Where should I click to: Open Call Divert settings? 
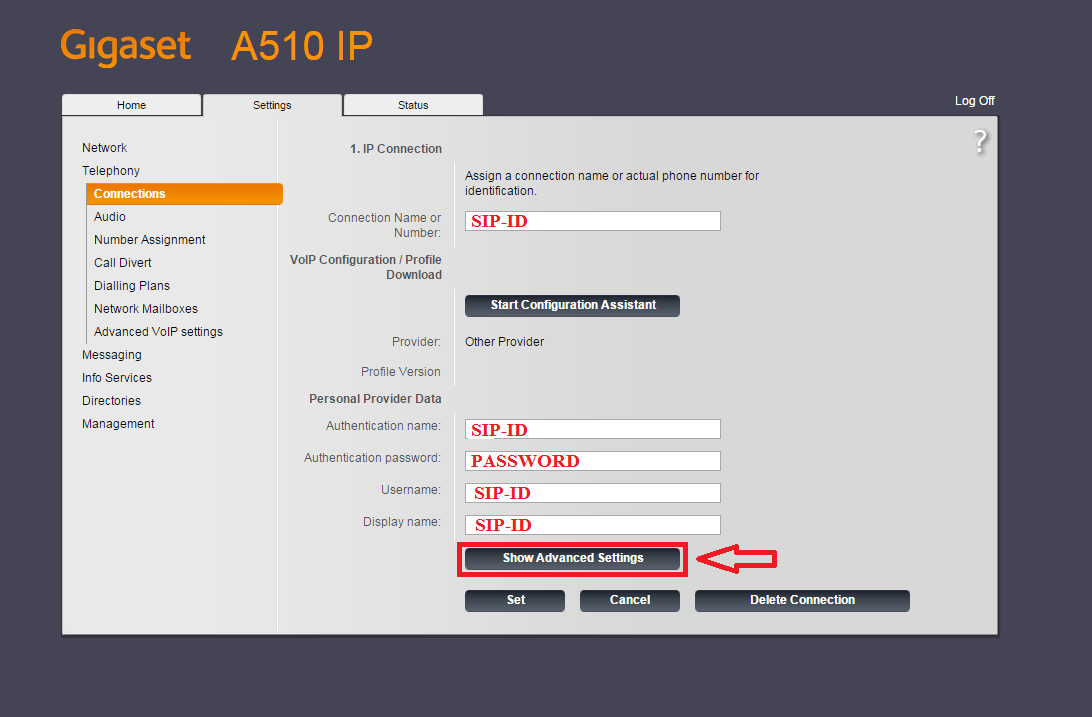(x=123, y=262)
